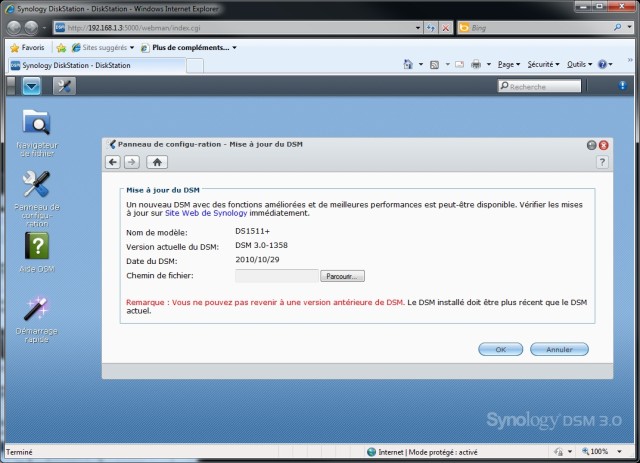Open the Favoris star button
640x463 pixels.
tap(27, 48)
